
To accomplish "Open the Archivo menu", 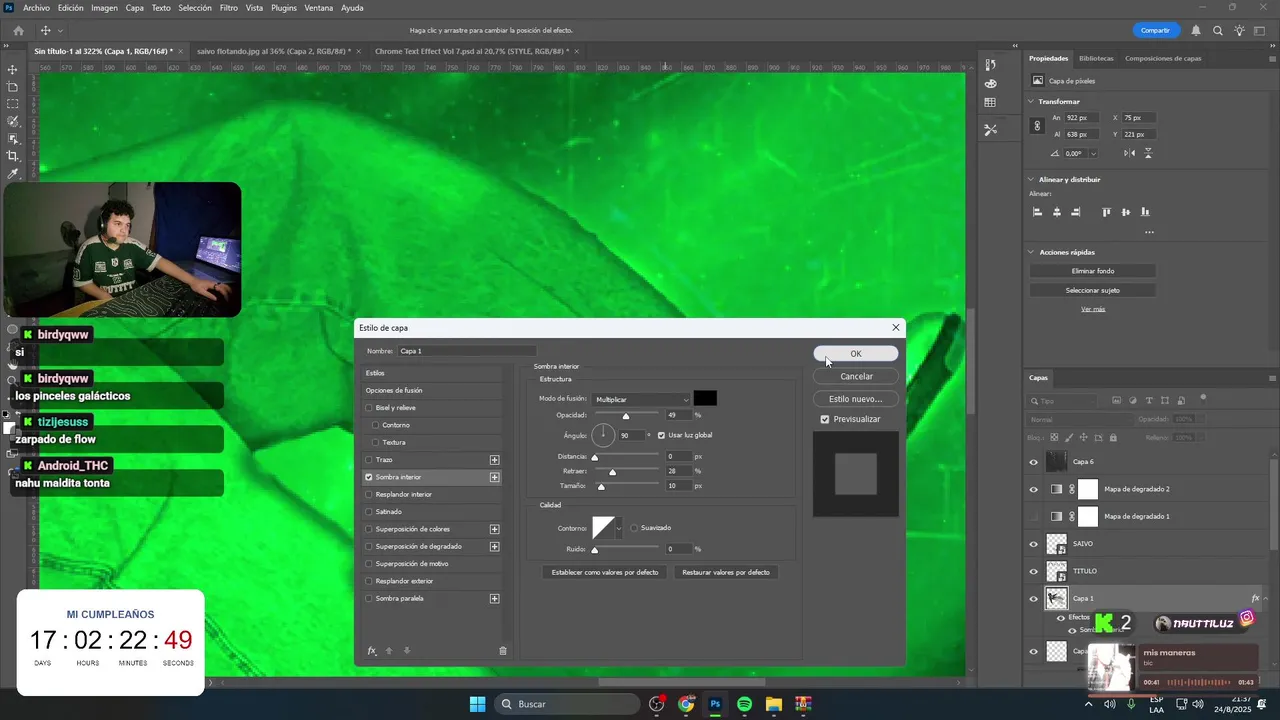I will pyautogui.click(x=36, y=8).
